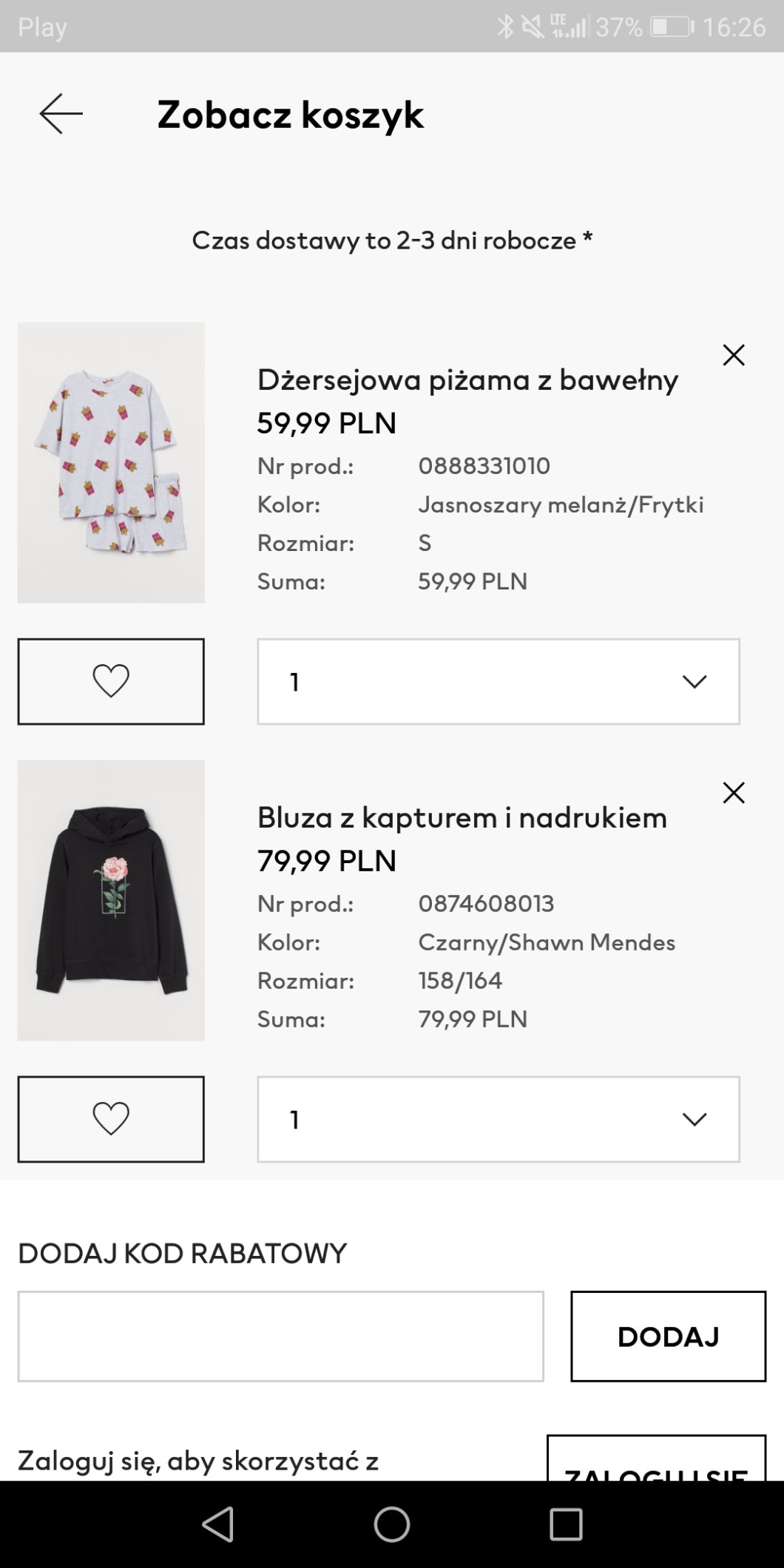Tap the Android back navigation button

217,1524
